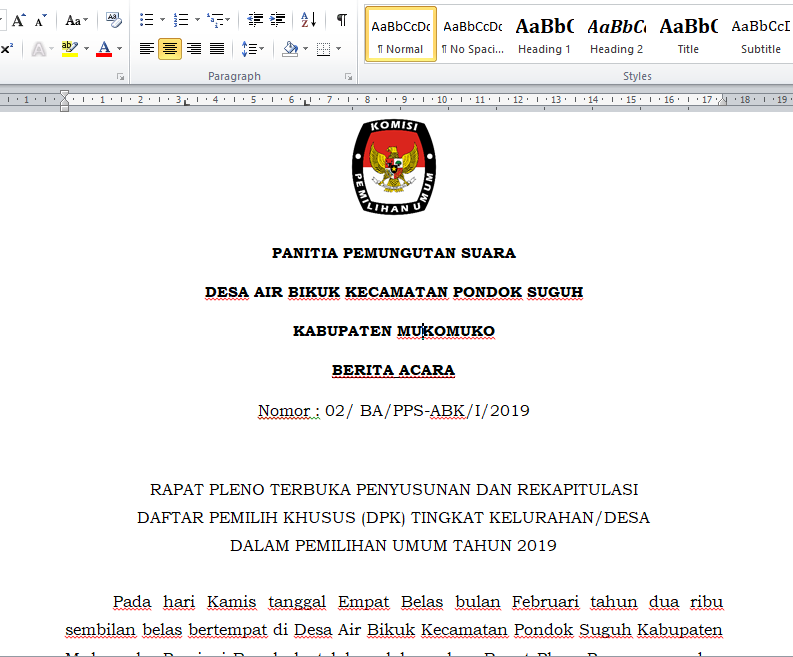Viewport: 793px width, 657px height.
Task: Click the 'DESA AIR BIKUK KECAMATAN PONDOK SUGUH' line
Action: [x=394, y=292]
